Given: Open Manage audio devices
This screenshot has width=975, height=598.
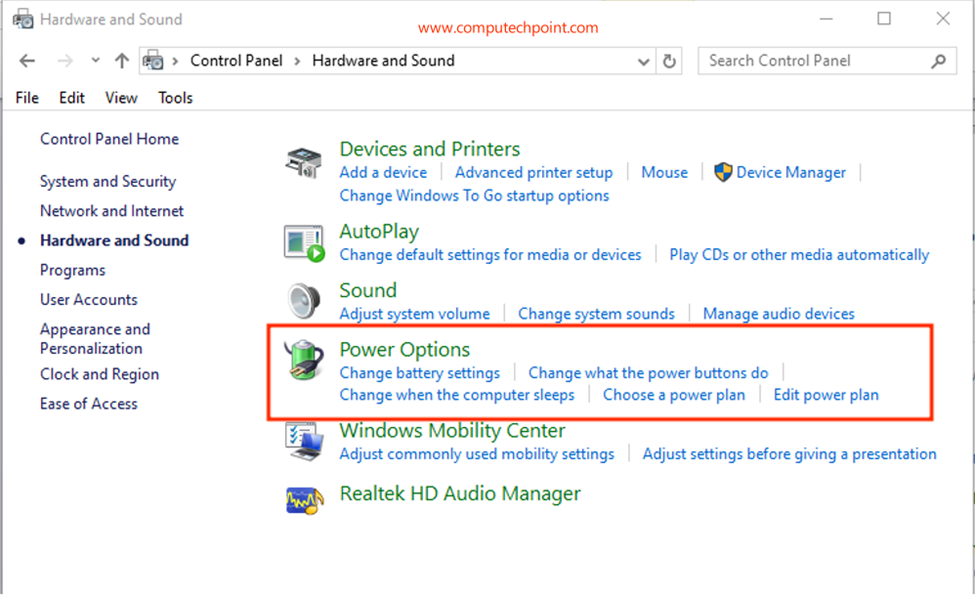Looking at the screenshot, I should click(779, 314).
